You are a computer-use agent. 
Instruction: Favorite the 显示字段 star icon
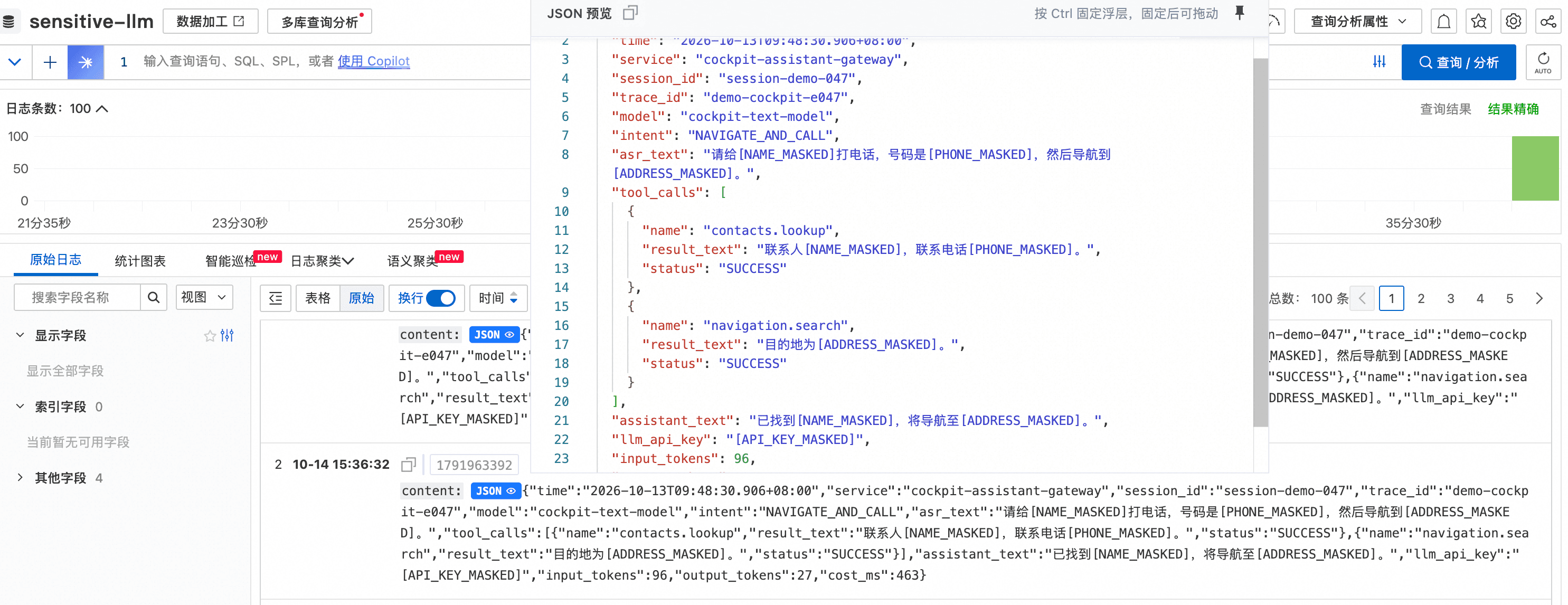210,336
